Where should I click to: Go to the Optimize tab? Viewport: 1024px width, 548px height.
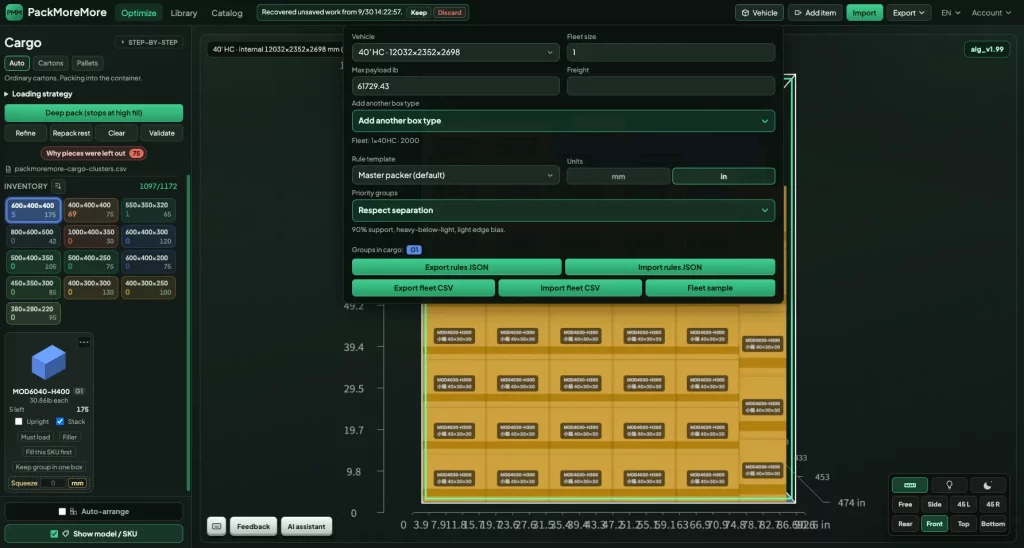(138, 12)
